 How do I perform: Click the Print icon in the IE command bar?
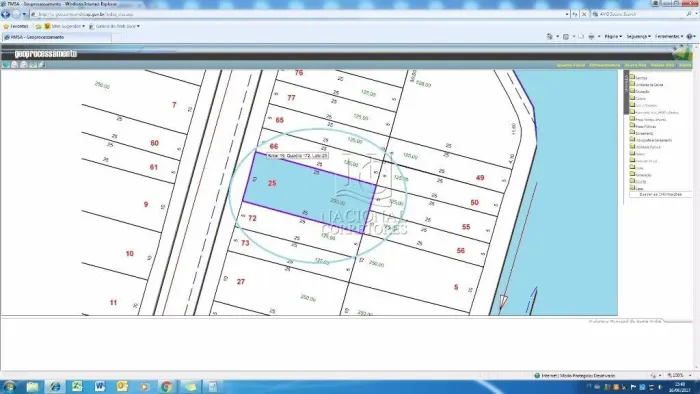(x=591, y=37)
